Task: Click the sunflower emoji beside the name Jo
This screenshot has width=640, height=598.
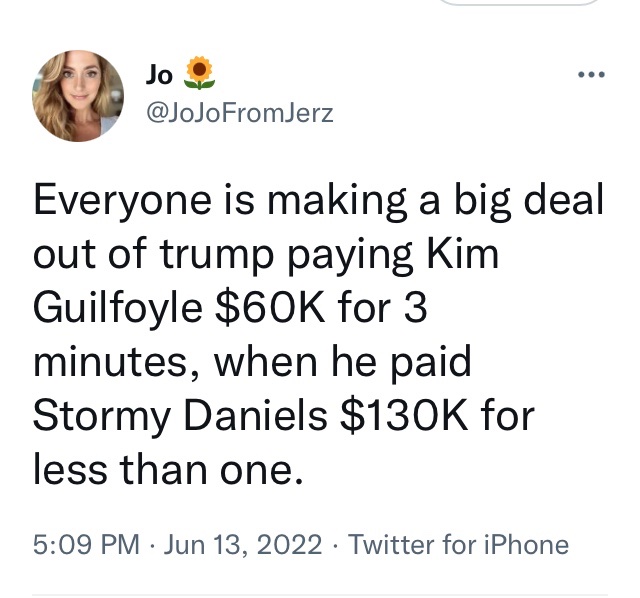Action: (x=201, y=72)
